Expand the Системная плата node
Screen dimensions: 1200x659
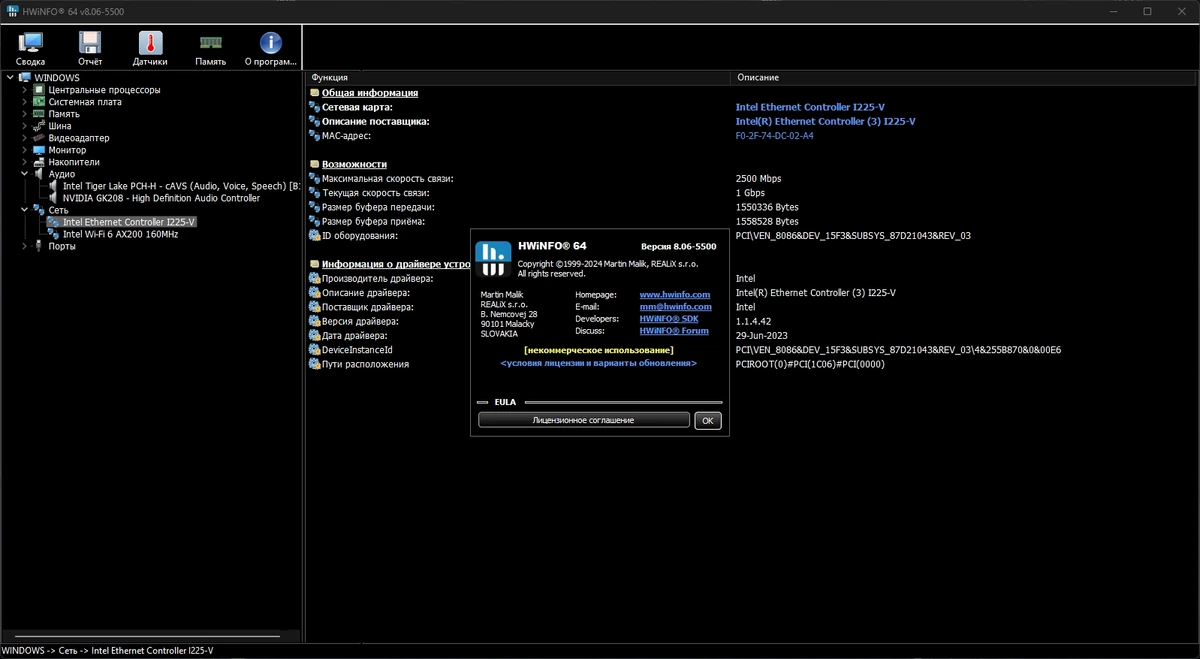tap(25, 102)
